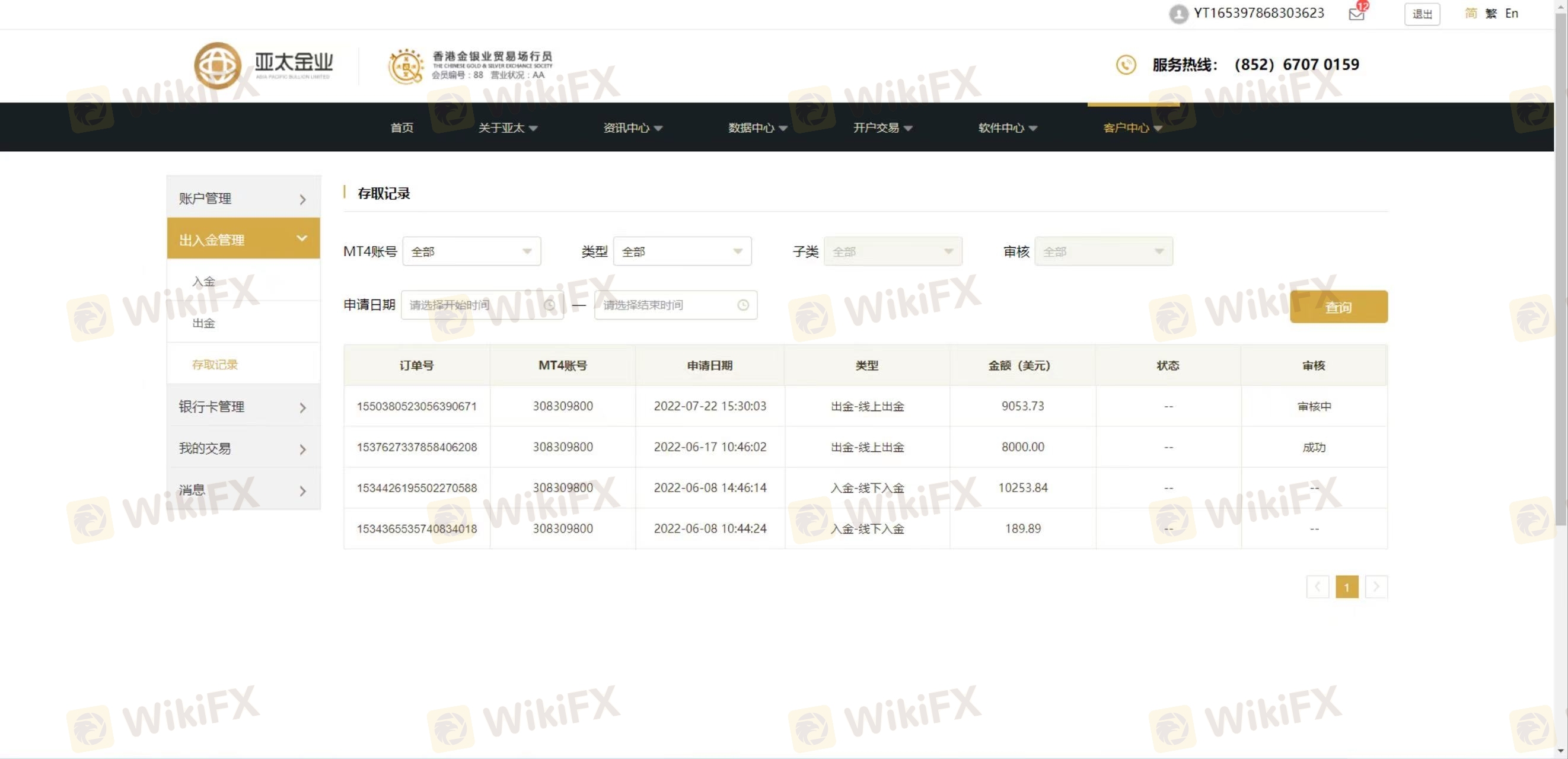This screenshot has width=1568, height=759.
Task: Open the mail inbox envelope icon
Action: tap(1356, 14)
